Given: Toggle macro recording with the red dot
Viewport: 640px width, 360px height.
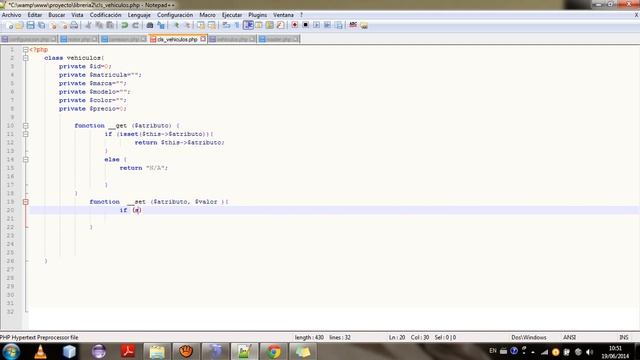Looking at the screenshot, I should 294,25.
